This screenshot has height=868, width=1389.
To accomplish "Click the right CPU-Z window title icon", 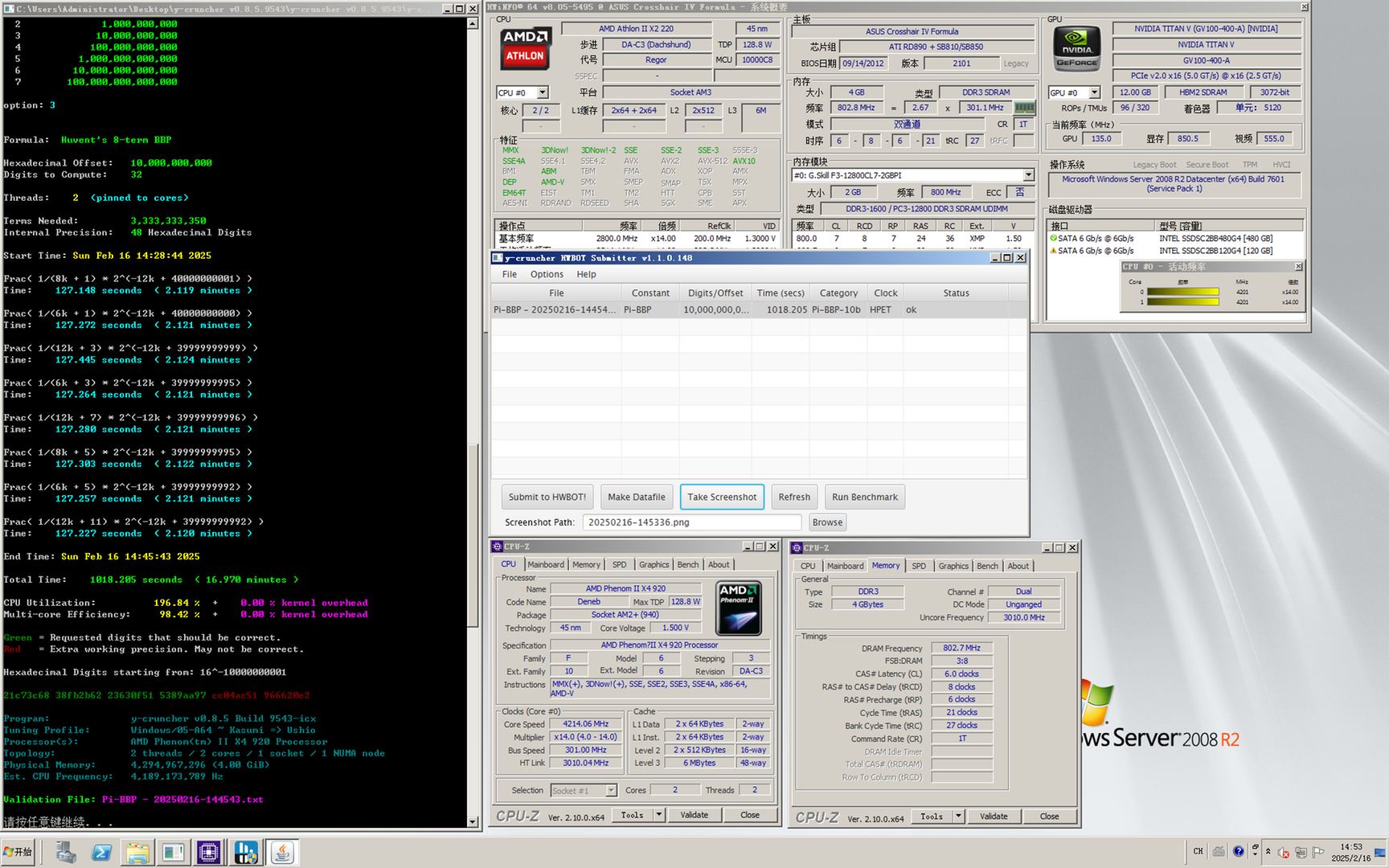I will (797, 548).
